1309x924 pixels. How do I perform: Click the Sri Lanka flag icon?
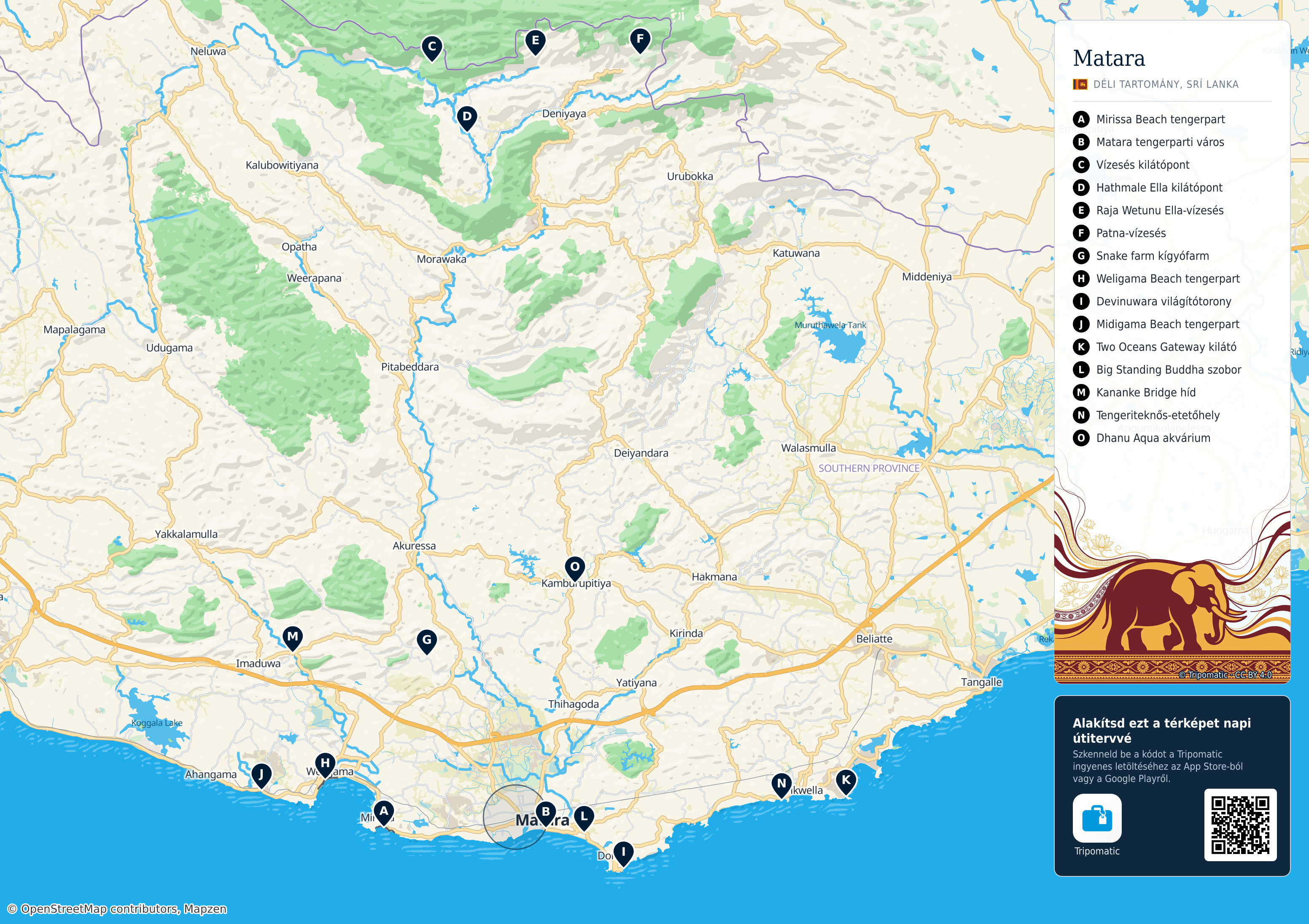tap(1080, 84)
